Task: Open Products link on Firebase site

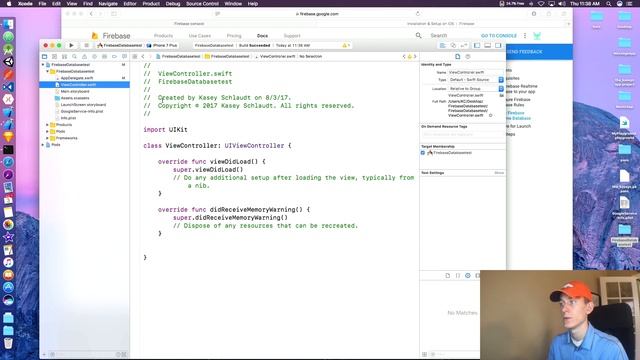Action: (163, 36)
